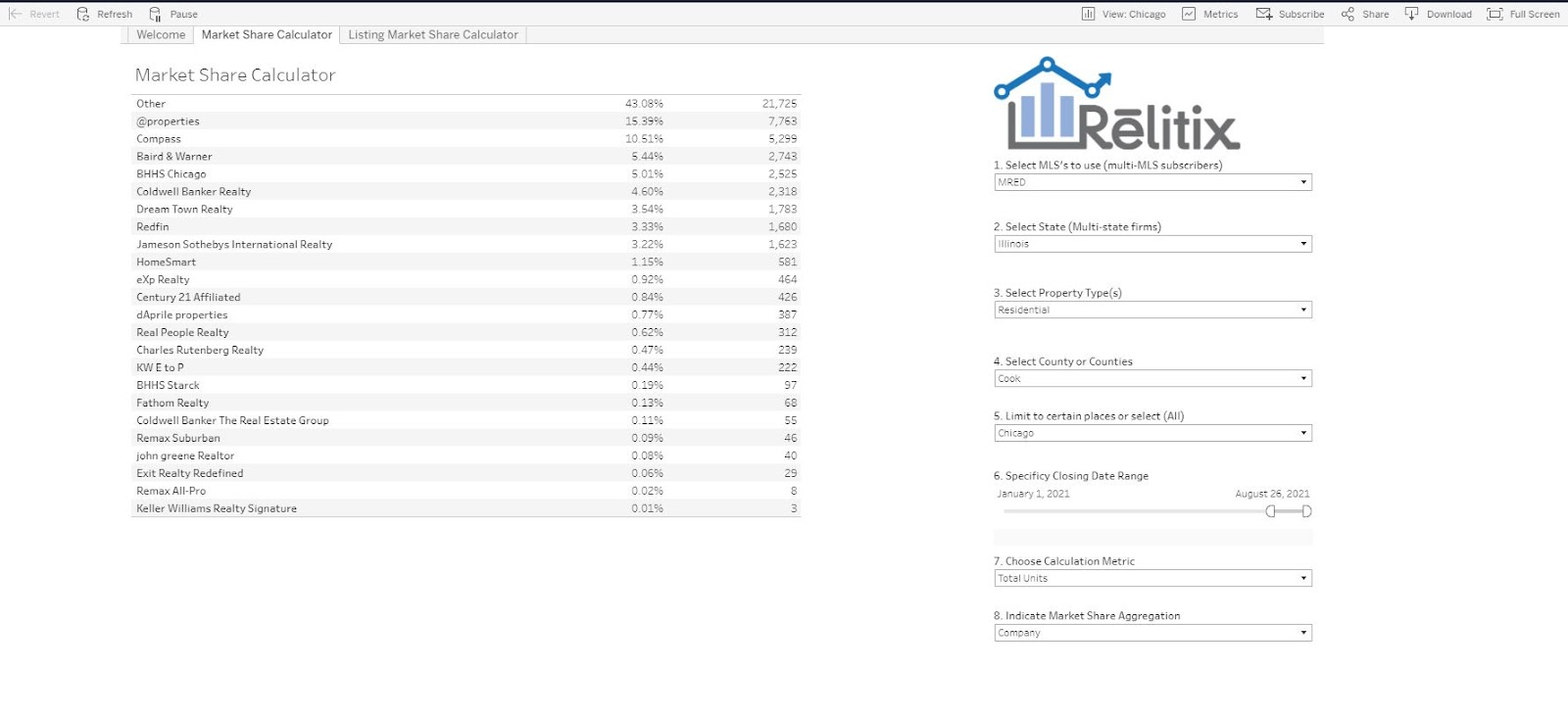Select the BHHS Chicago row
Viewport: 1568px width, 718px height.
tap(466, 174)
